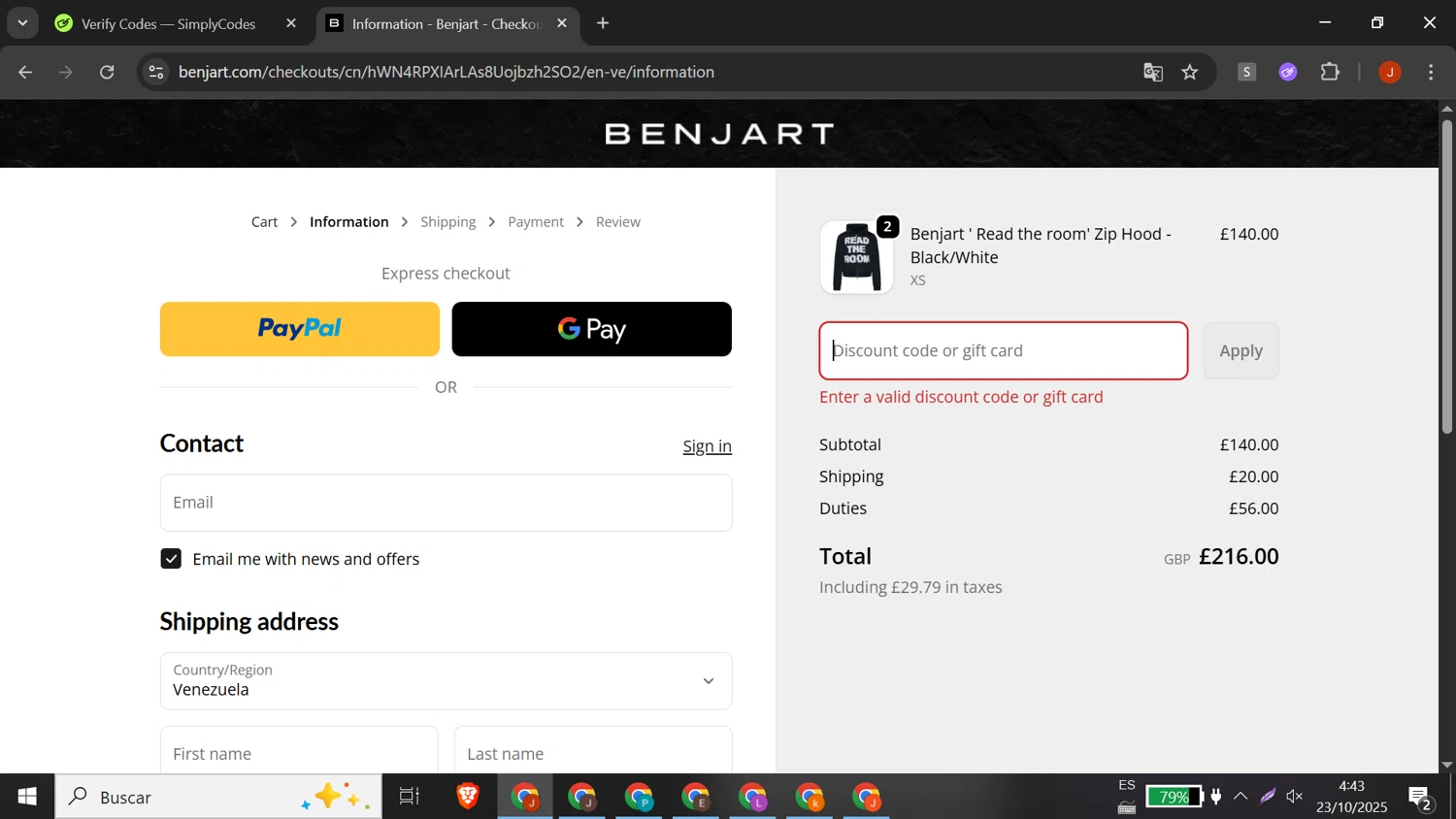Reload the Benjart checkout page
Viewport: 1456px width, 819px height.
108,72
